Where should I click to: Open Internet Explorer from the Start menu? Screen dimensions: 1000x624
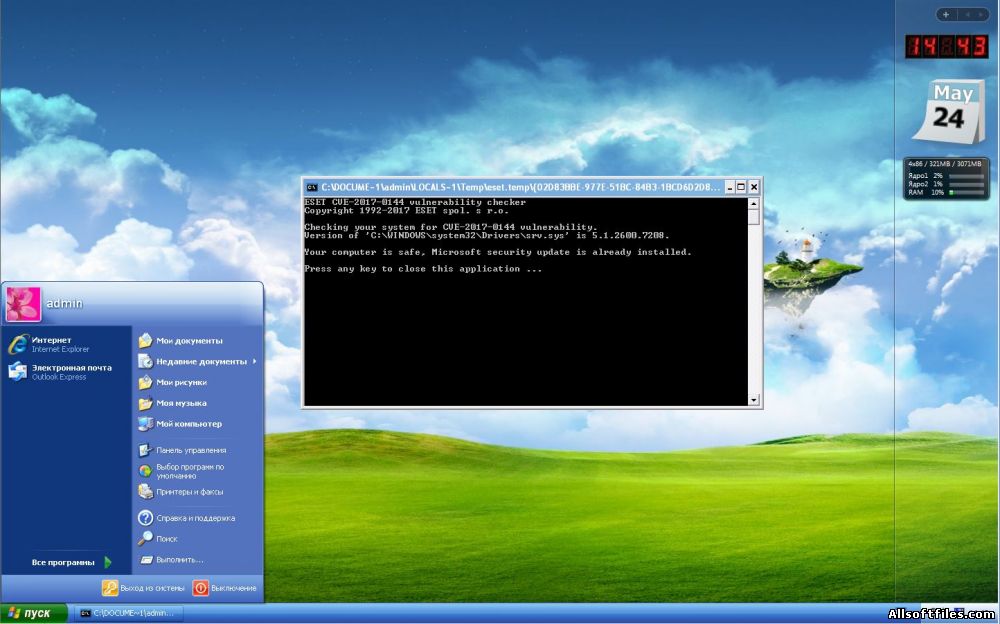(x=50, y=344)
